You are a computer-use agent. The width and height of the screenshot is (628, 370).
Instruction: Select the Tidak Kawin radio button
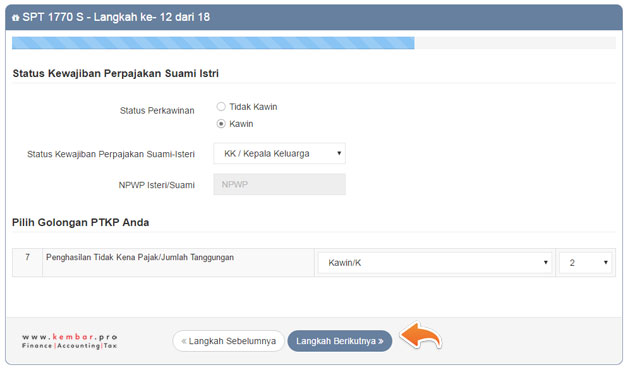point(221,107)
